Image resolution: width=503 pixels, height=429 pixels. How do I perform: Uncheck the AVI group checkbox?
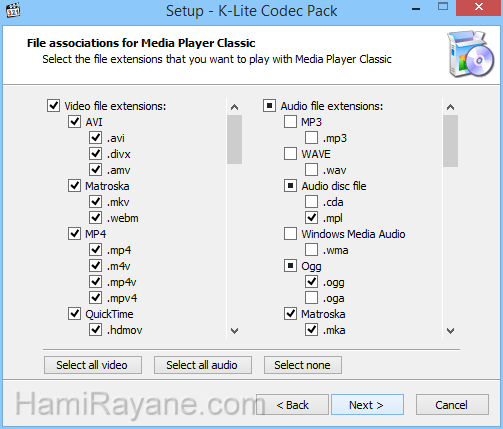point(74,121)
